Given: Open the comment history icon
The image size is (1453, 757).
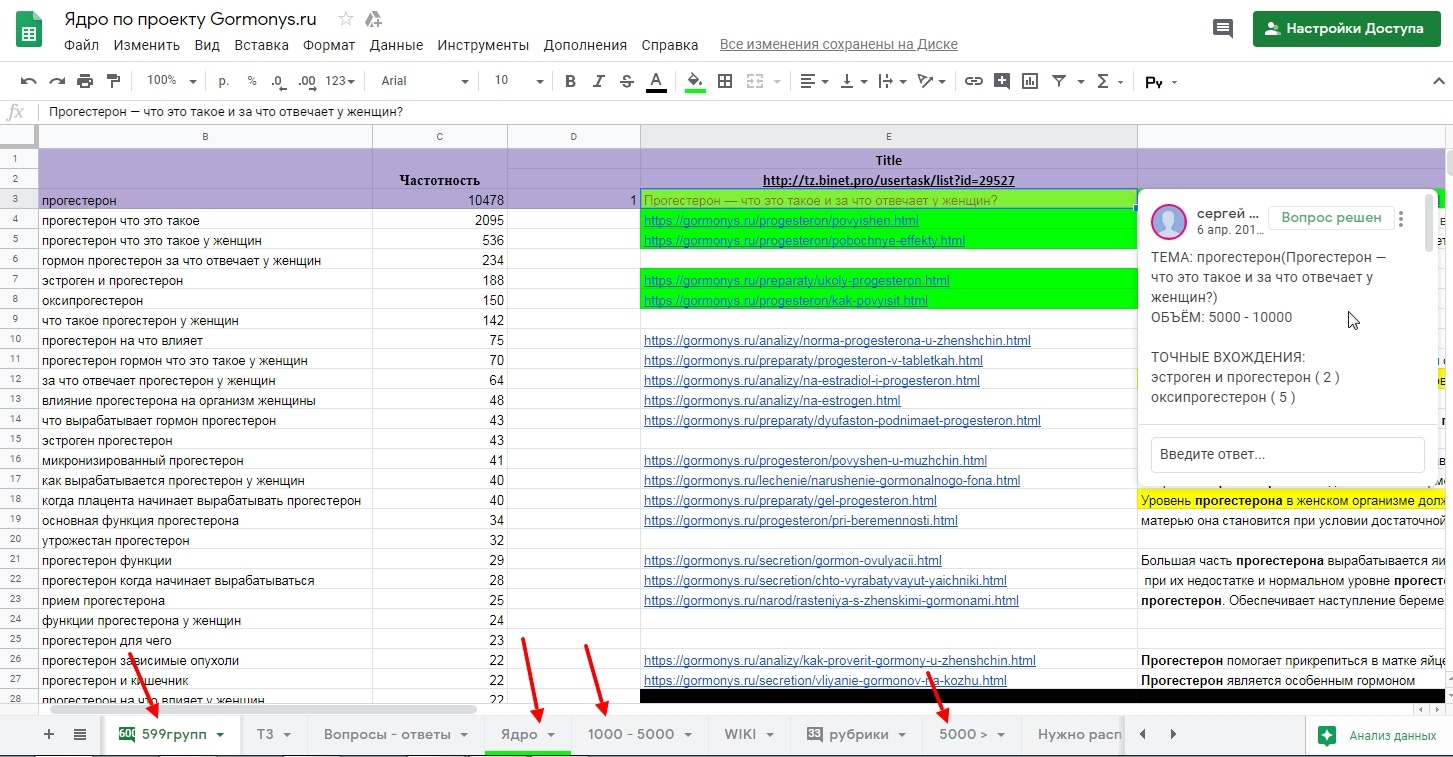Looking at the screenshot, I should pyautogui.click(x=1223, y=29).
